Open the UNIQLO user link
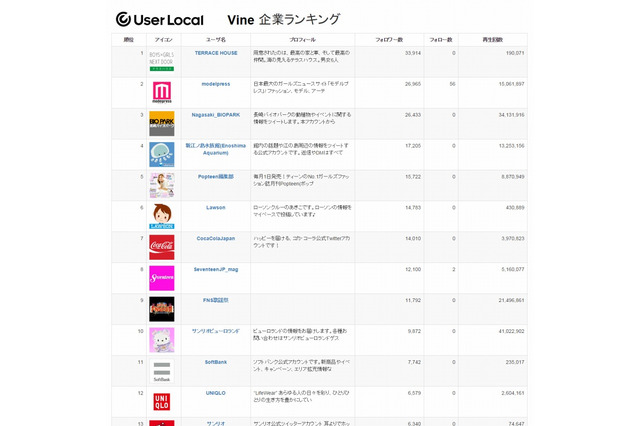 (x=216, y=393)
